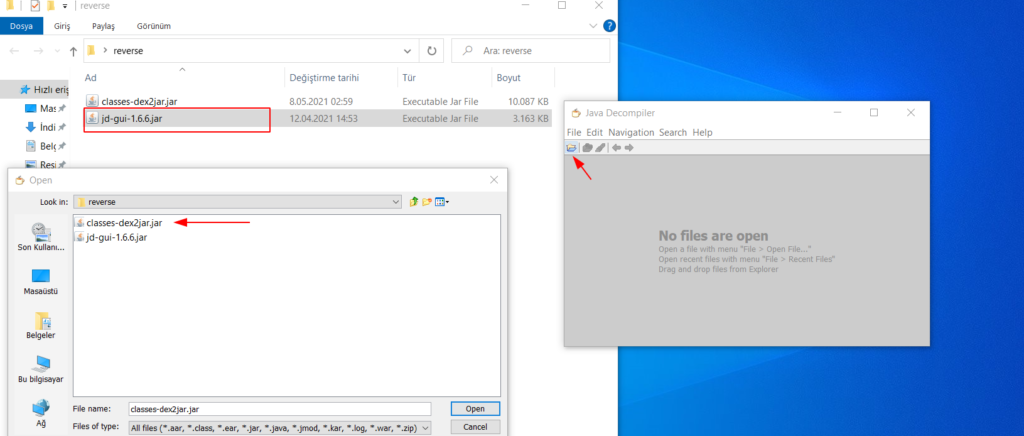Open the view menu icon in Open dialog

coord(442,202)
